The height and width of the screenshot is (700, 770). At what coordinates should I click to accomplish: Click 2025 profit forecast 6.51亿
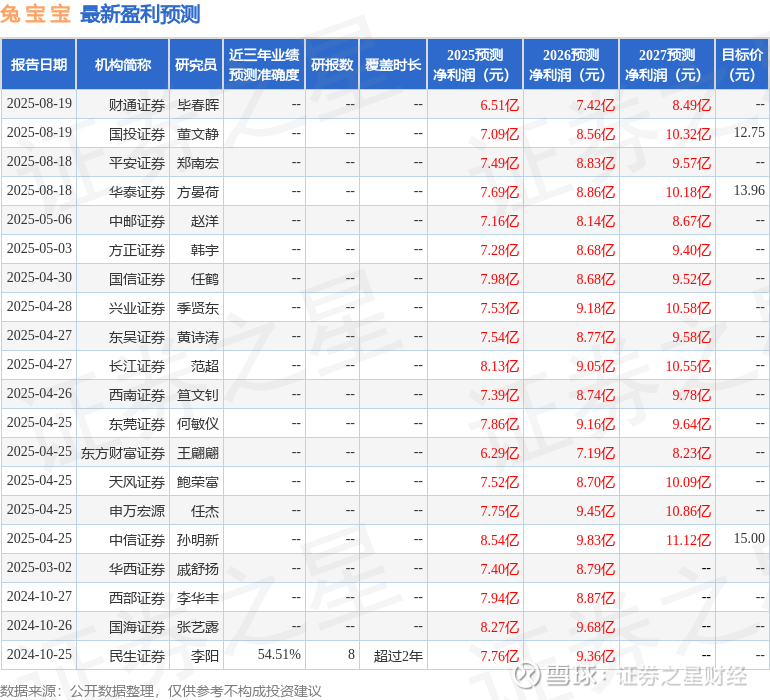point(499,105)
